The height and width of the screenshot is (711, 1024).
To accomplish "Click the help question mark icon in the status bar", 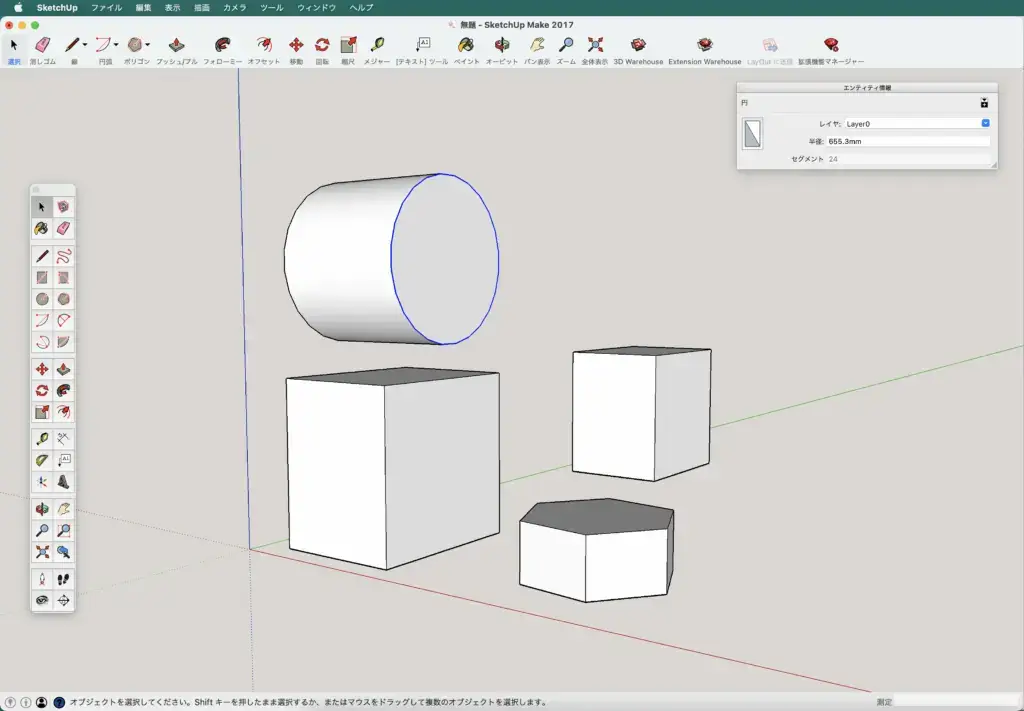I will (x=59, y=703).
